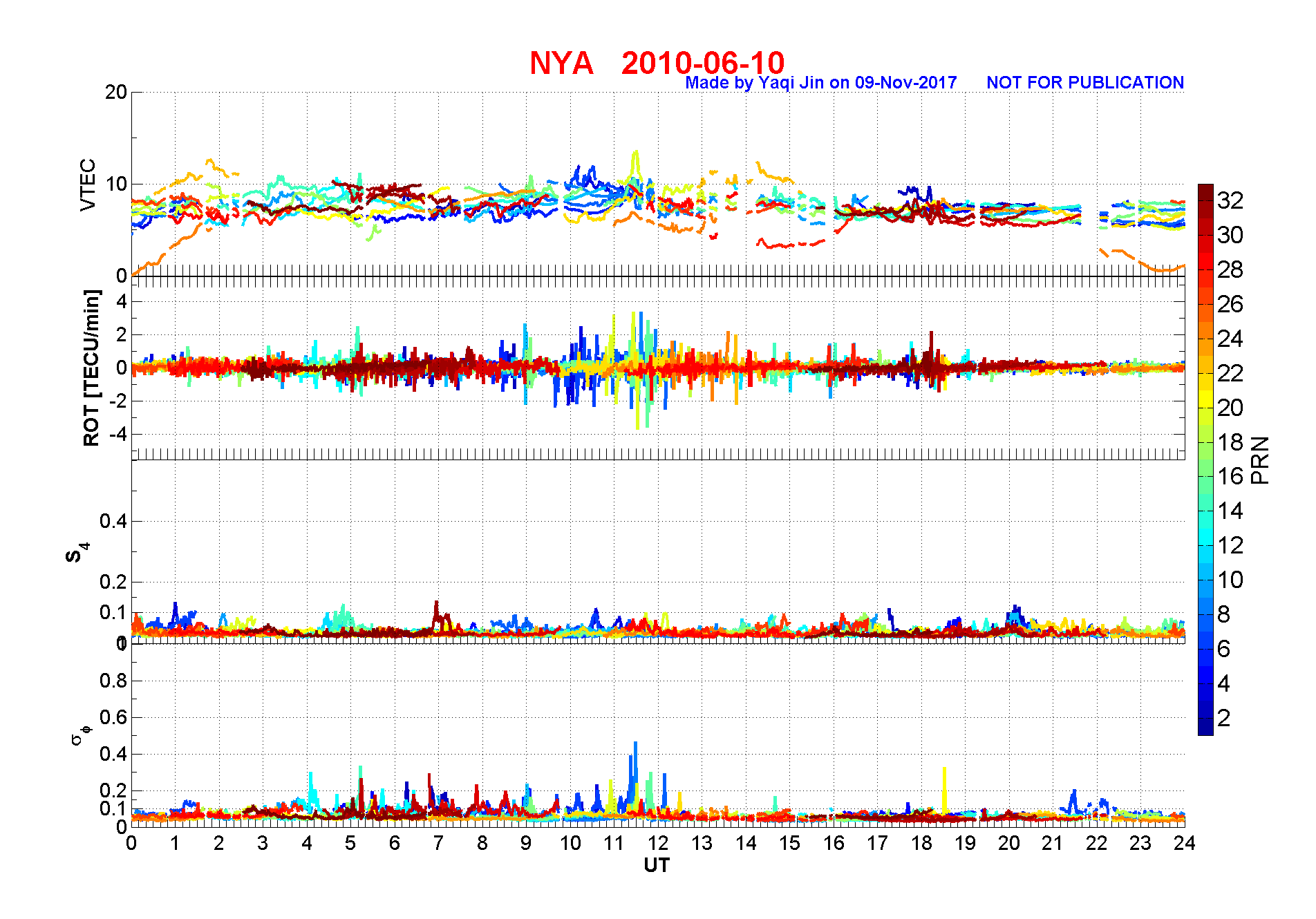Screen dimensions: 1316x919
Task: Click the 'UT' x-axis label
Action: pos(657,865)
